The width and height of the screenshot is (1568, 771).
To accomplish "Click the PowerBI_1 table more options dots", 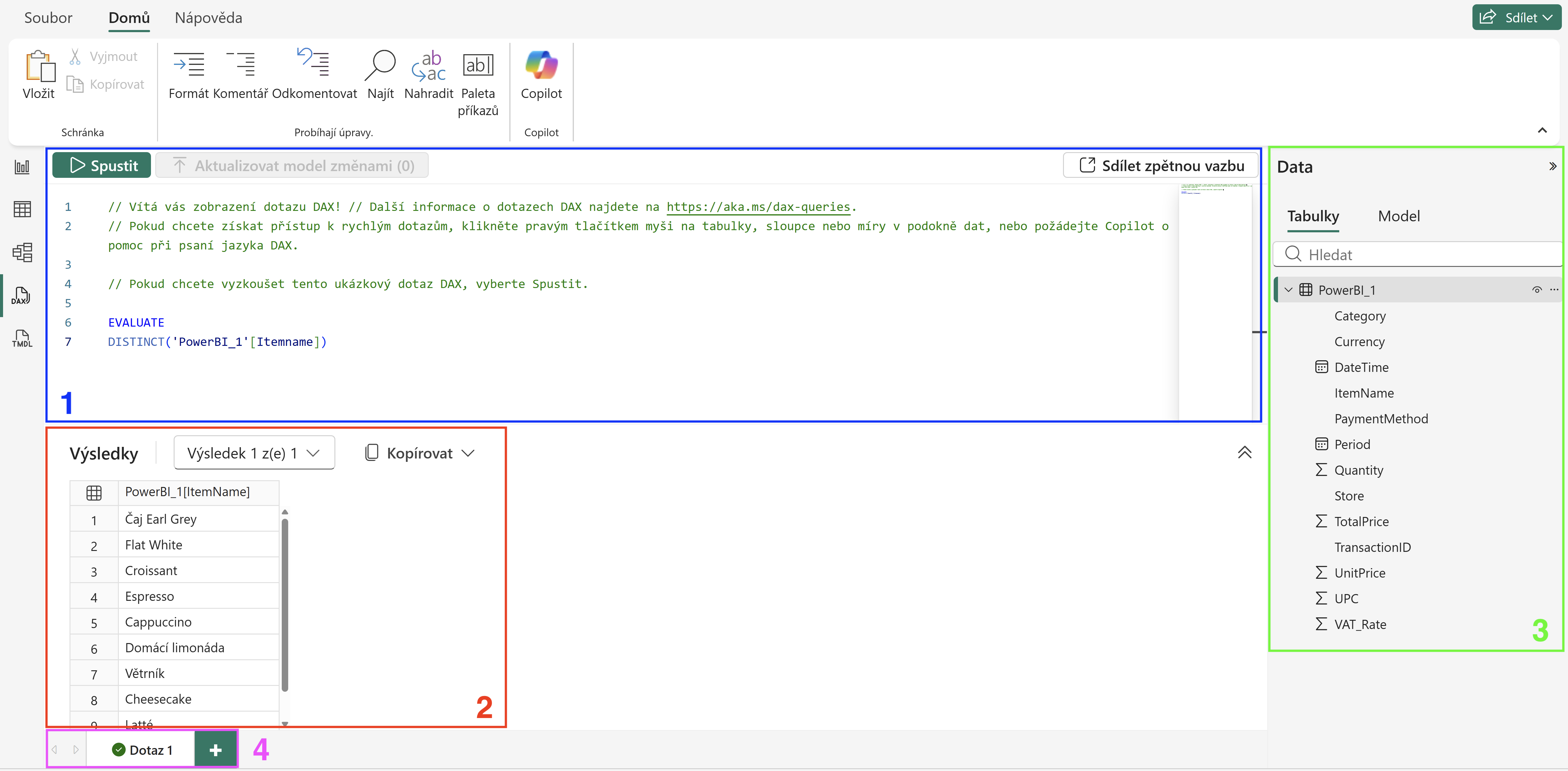I will point(1554,290).
